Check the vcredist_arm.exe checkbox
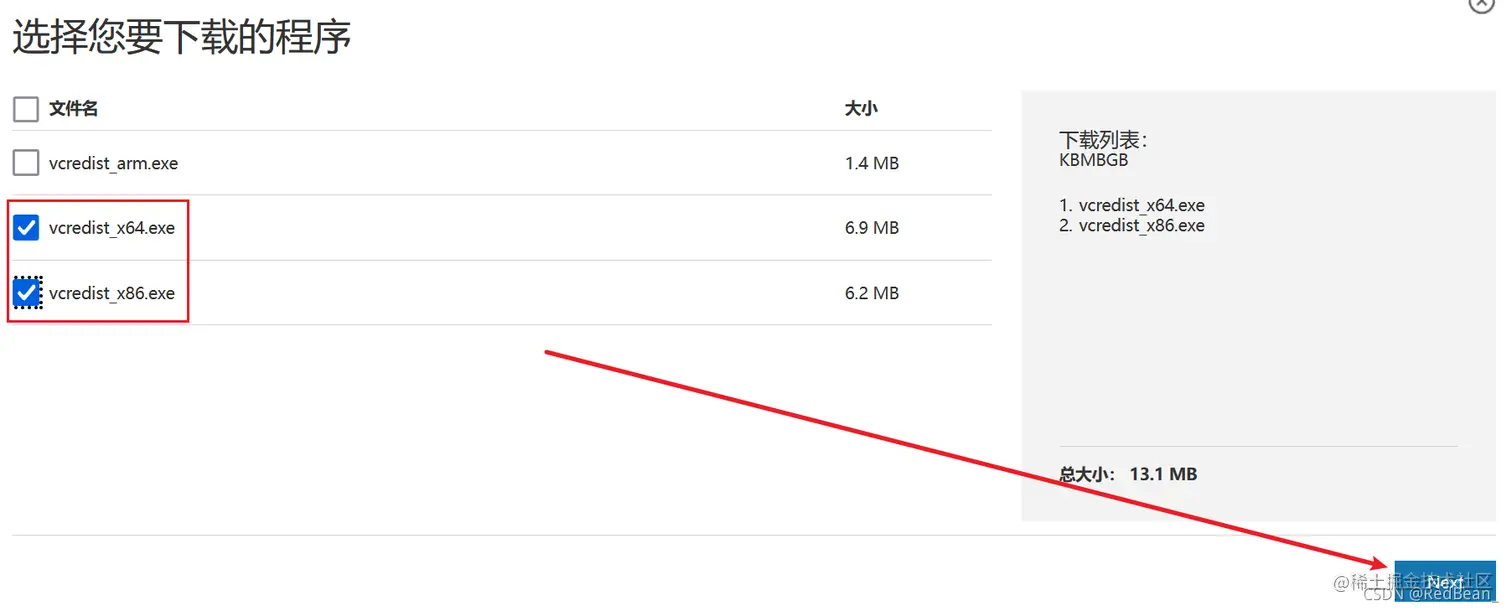The height and width of the screenshot is (611, 1512). tap(26, 162)
